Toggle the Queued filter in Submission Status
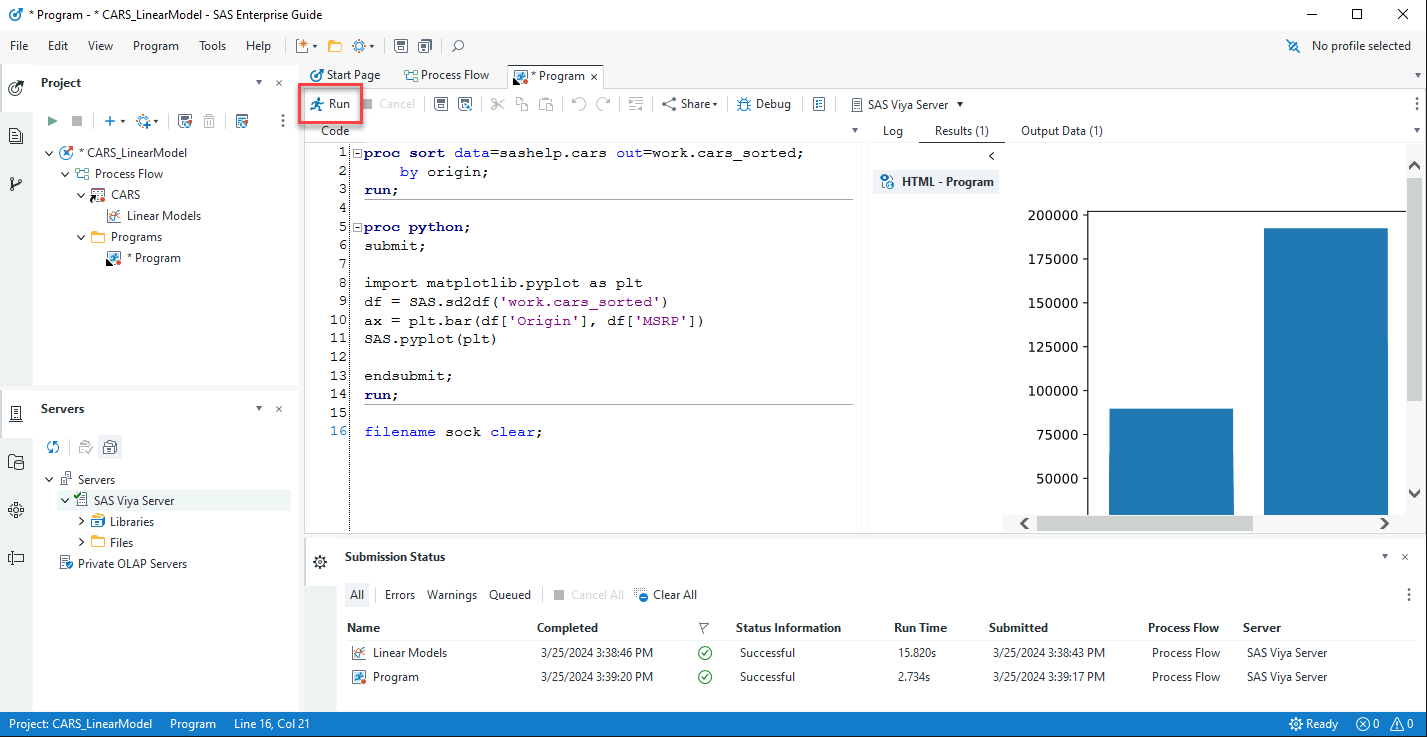The height and width of the screenshot is (737, 1427). 510,595
